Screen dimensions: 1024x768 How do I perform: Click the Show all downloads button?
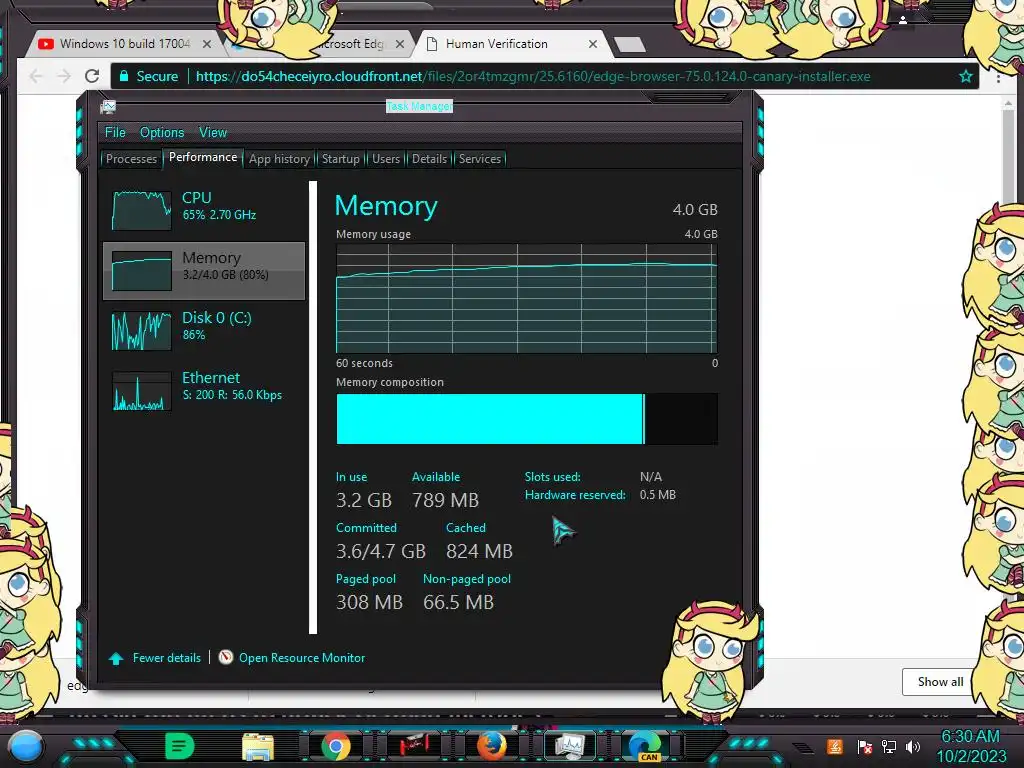pos(940,682)
